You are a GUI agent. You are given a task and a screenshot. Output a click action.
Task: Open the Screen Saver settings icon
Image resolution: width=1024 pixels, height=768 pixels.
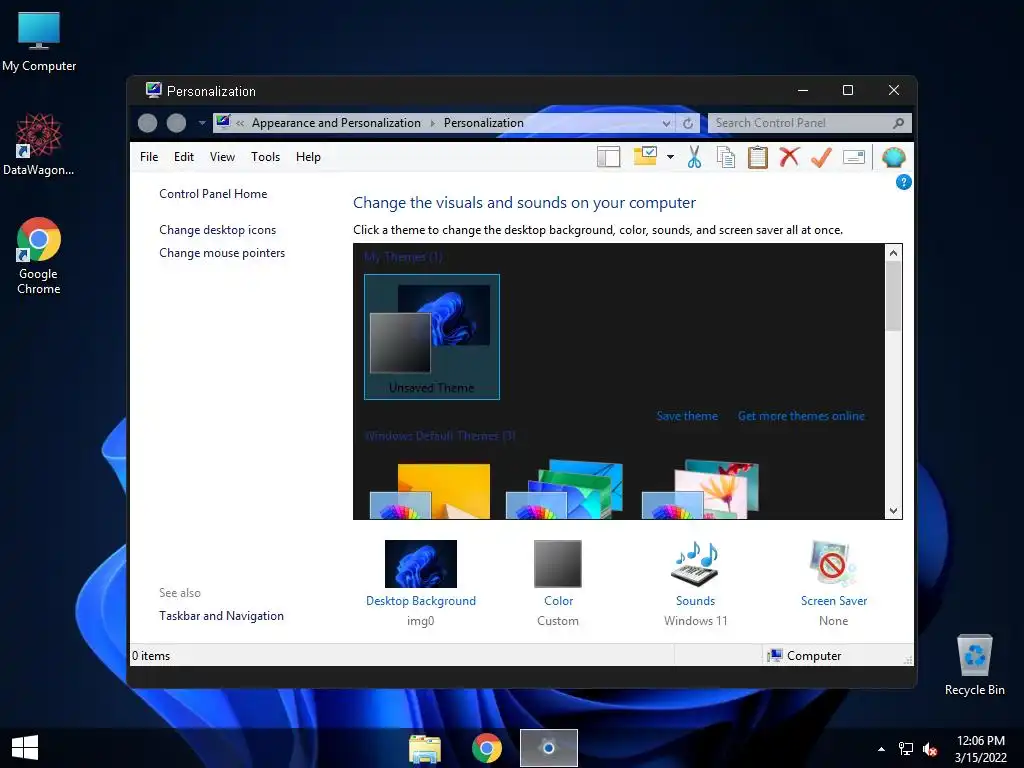[833, 564]
